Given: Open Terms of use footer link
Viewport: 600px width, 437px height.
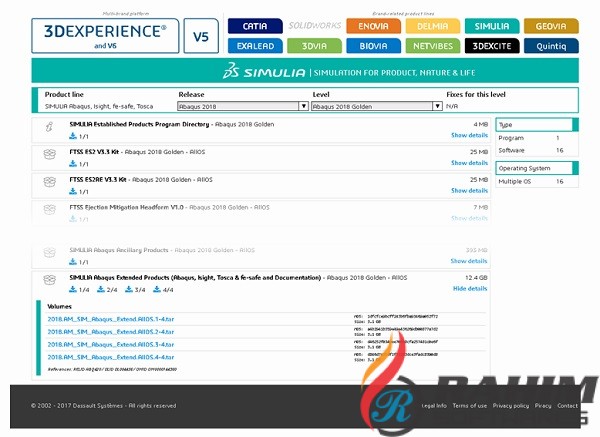Looking at the screenshot, I should [470, 406].
